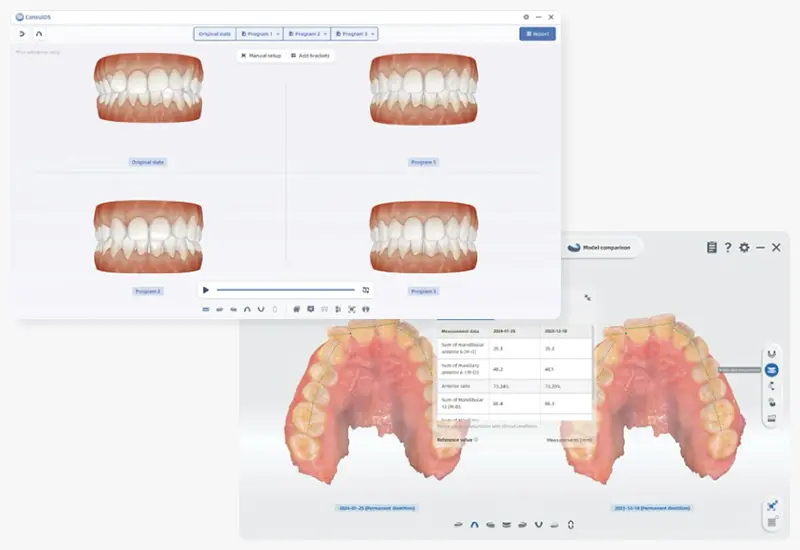Click the blue Report button
This screenshot has height=550, width=800.
pos(537,34)
